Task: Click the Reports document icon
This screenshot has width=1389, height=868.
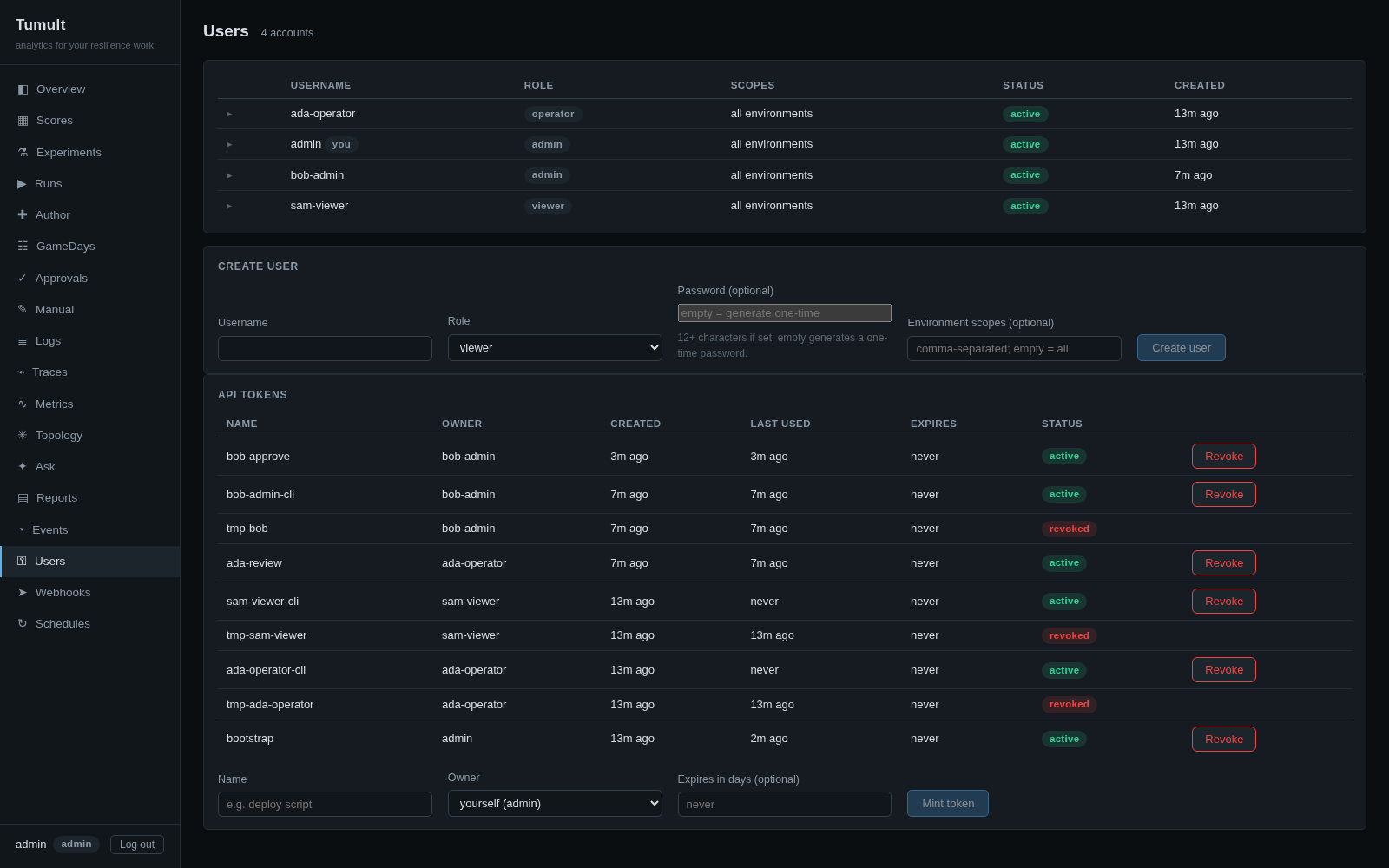Action: pos(23,498)
